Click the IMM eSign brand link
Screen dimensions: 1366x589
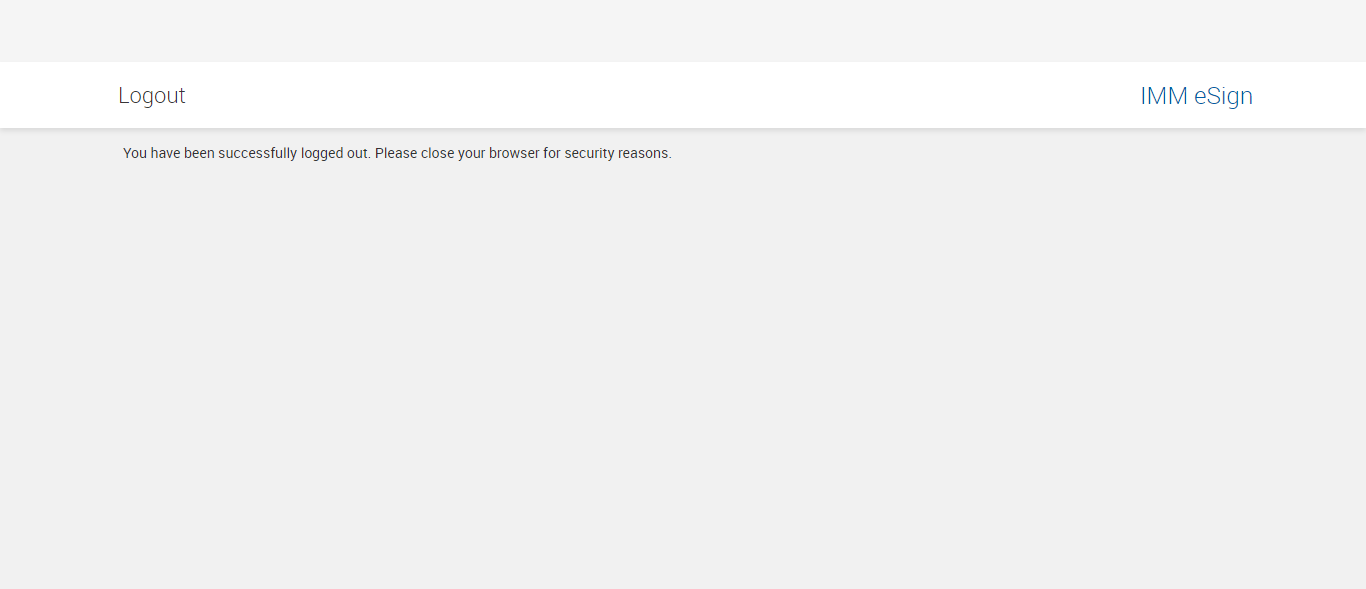click(1196, 96)
